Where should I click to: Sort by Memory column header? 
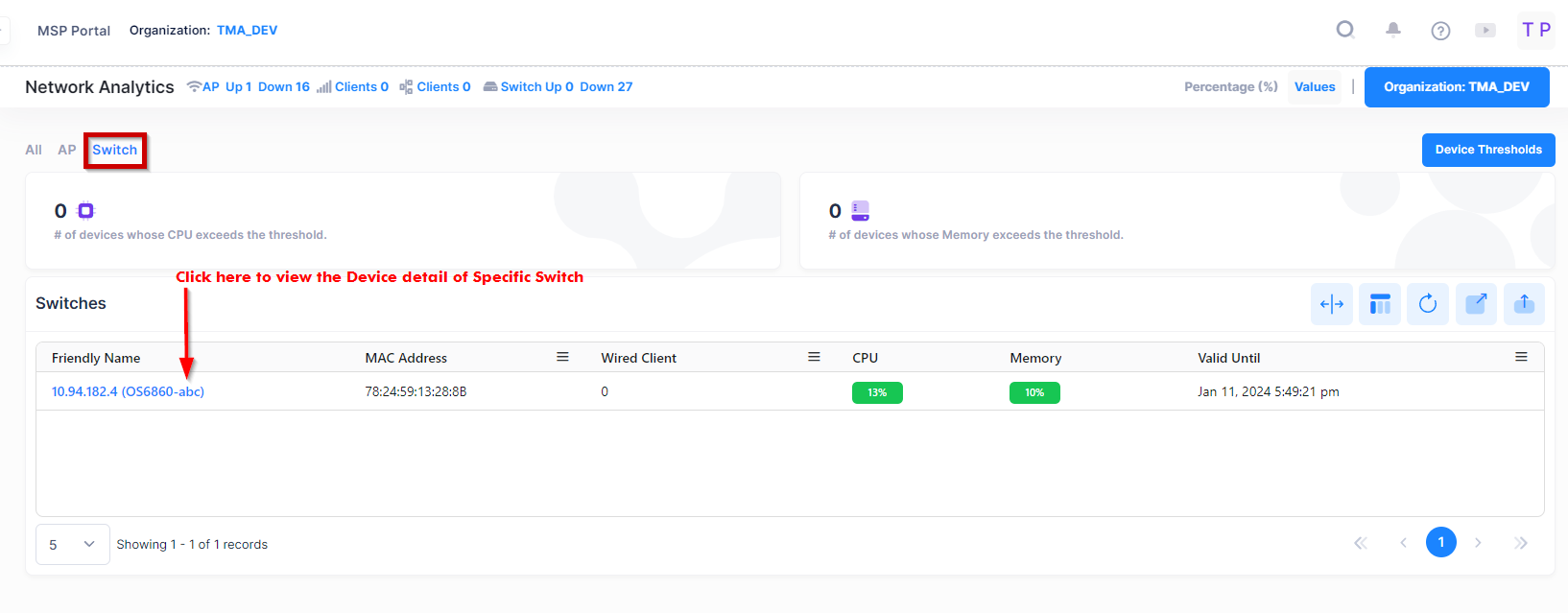pyautogui.click(x=1035, y=358)
